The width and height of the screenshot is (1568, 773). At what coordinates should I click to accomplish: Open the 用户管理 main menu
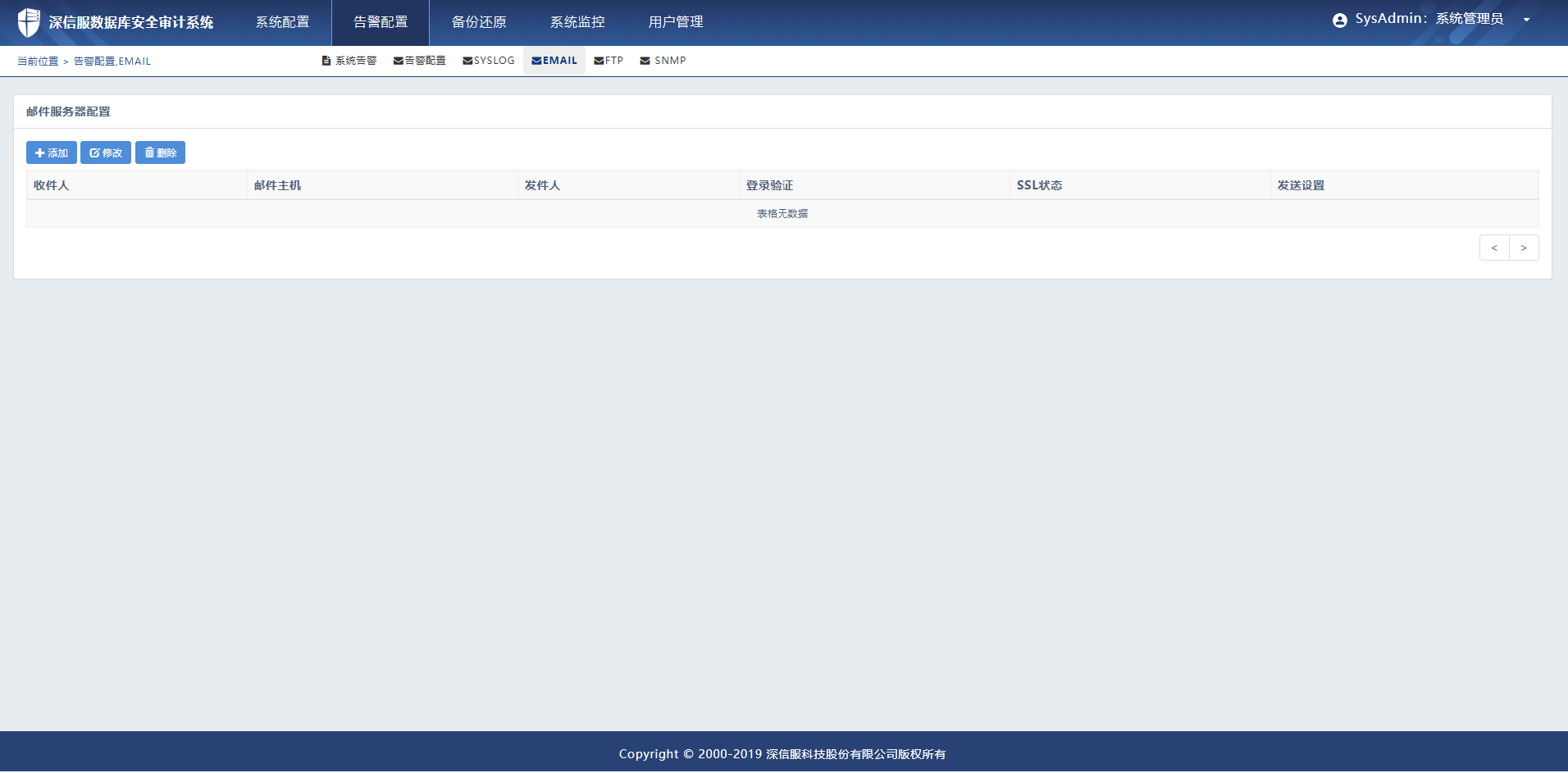pos(676,22)
